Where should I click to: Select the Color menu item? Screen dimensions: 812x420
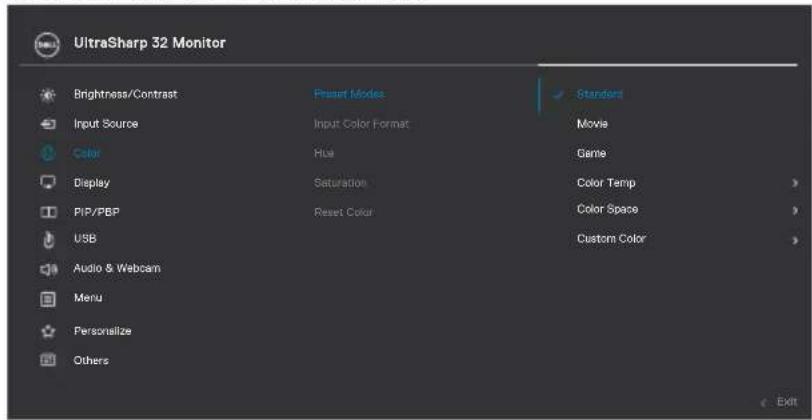(x=88, y=153)
